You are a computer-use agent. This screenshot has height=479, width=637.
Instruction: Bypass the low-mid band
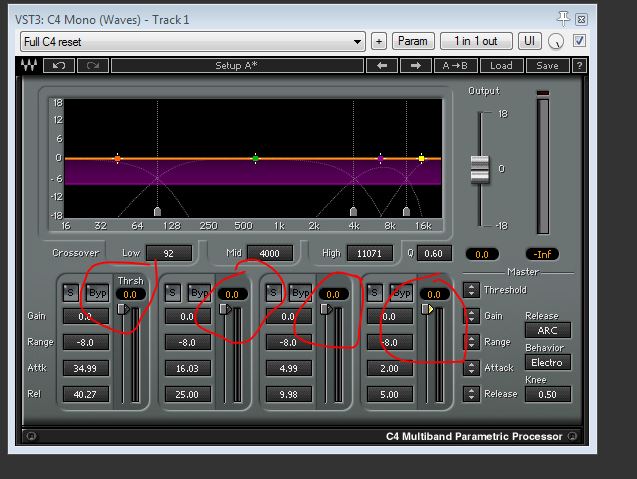[199, 293]
